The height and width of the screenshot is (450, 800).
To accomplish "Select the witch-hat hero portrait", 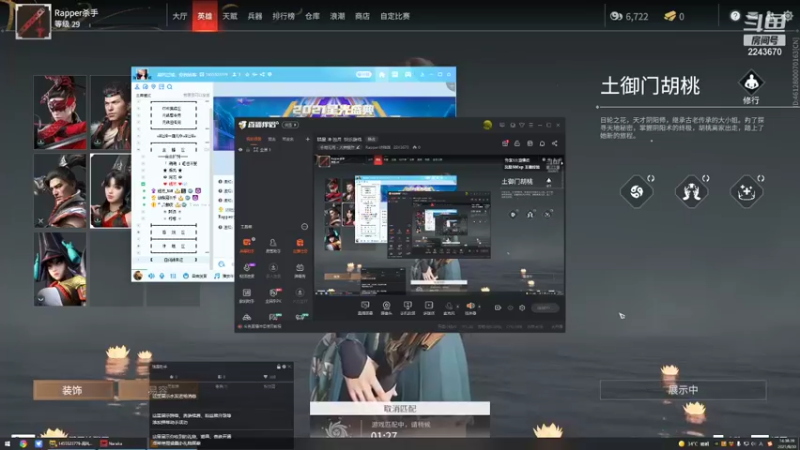I will click(x=60, y=269).
